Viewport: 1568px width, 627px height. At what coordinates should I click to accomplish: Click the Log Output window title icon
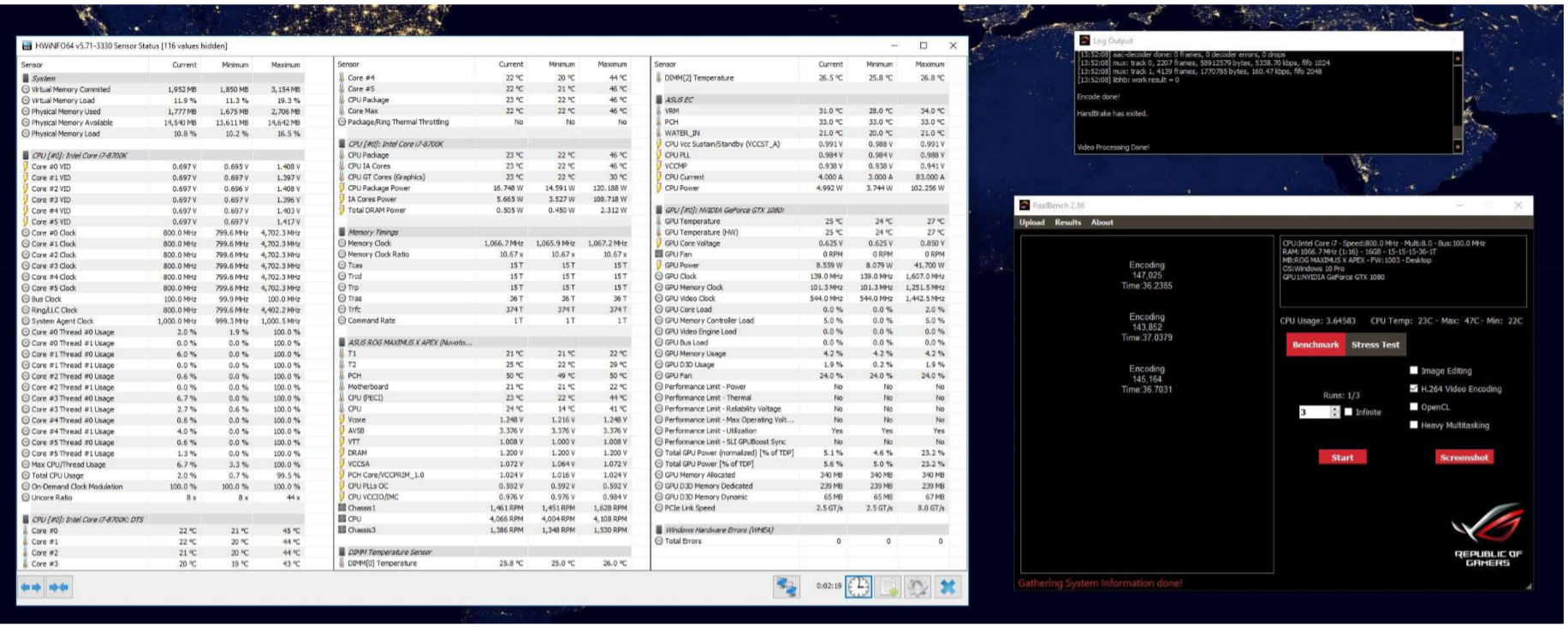(x=1085, y=40)
